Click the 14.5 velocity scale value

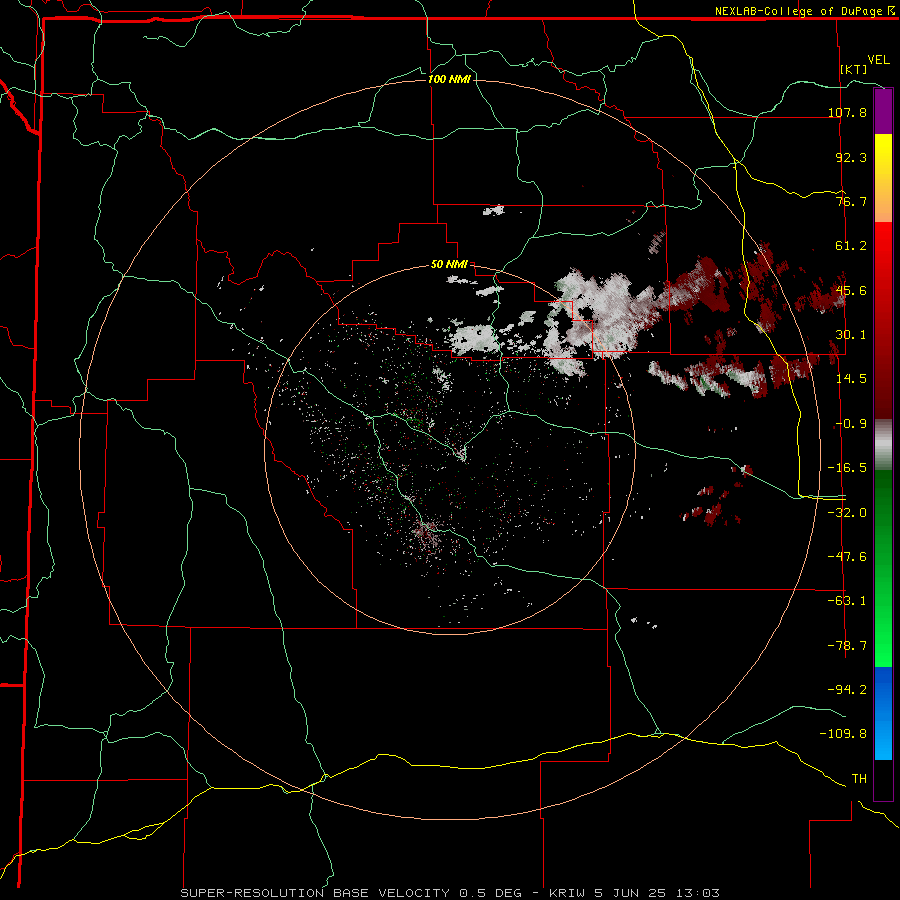coord(851,379)
